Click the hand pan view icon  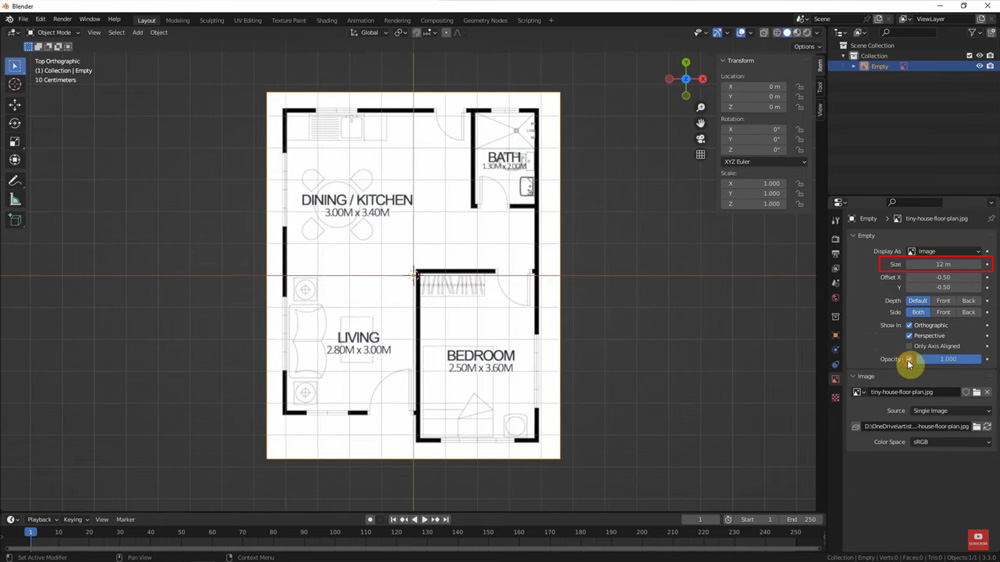coord(701,123)
